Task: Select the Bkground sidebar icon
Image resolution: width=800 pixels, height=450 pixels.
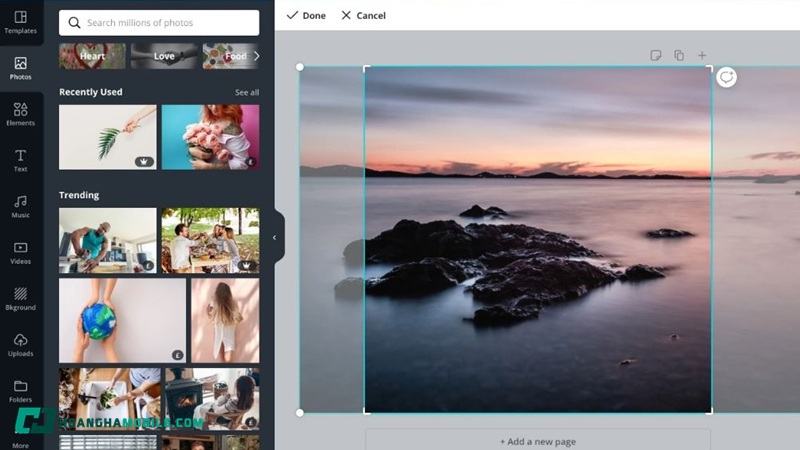Action: click(20, 298)
